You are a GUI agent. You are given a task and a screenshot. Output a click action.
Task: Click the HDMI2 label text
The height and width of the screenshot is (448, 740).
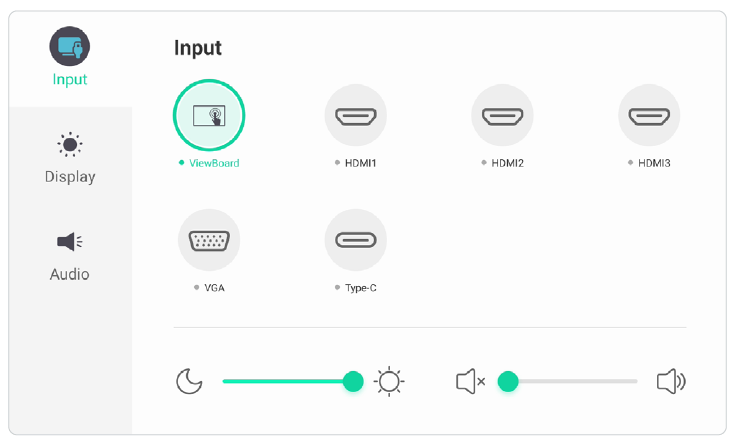(508, 163)
